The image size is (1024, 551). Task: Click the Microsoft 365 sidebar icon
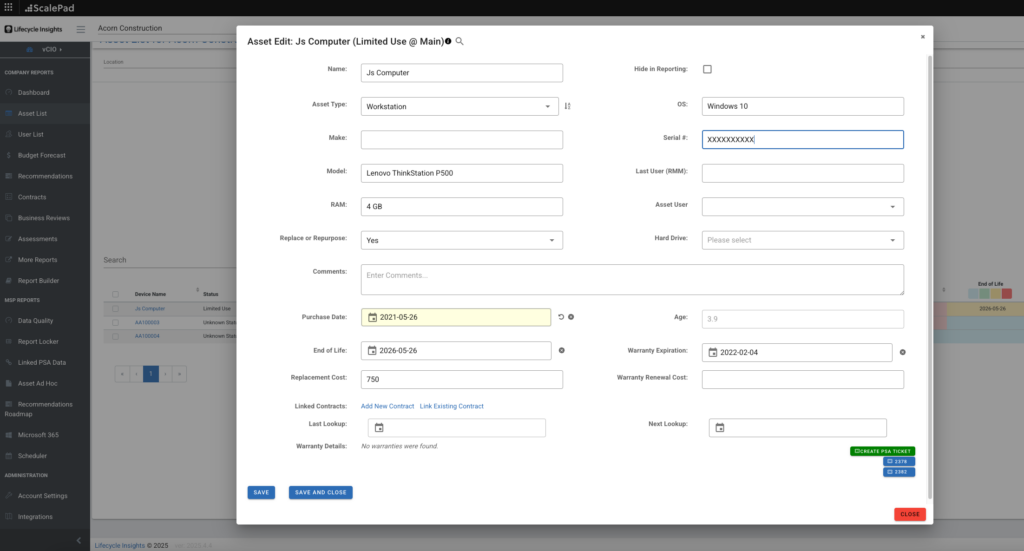(x=8, y=435)
